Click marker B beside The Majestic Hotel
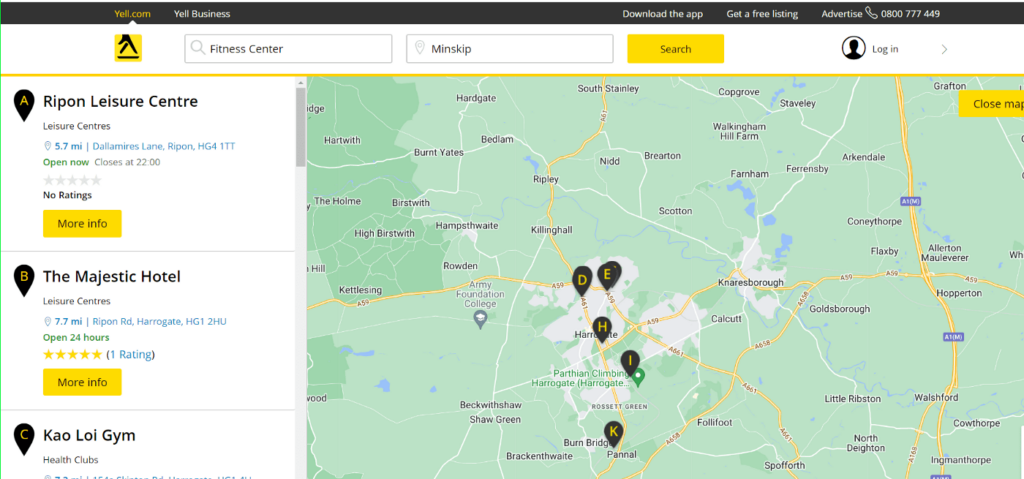The height and width of the screenshot is (479, 1024). click(24, 280)
